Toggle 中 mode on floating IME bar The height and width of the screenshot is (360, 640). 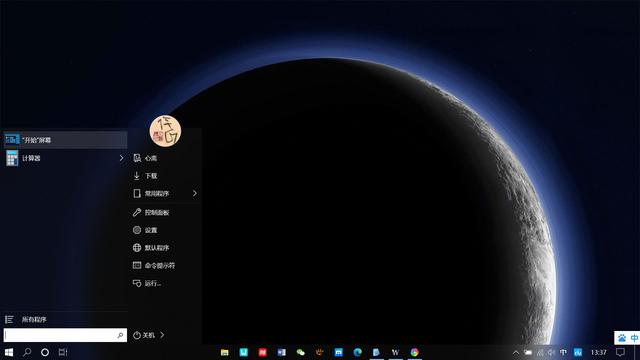[634, 338]
